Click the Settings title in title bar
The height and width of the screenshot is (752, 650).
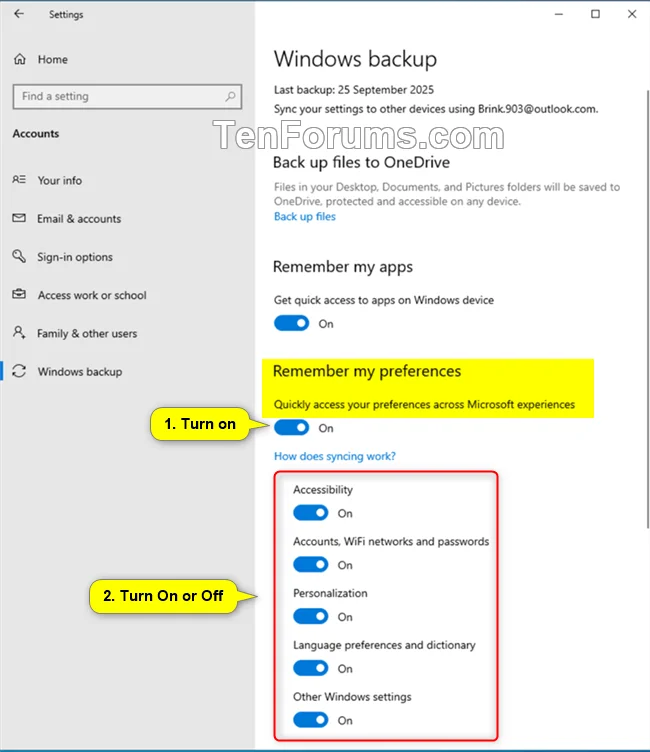pos(66,15)
